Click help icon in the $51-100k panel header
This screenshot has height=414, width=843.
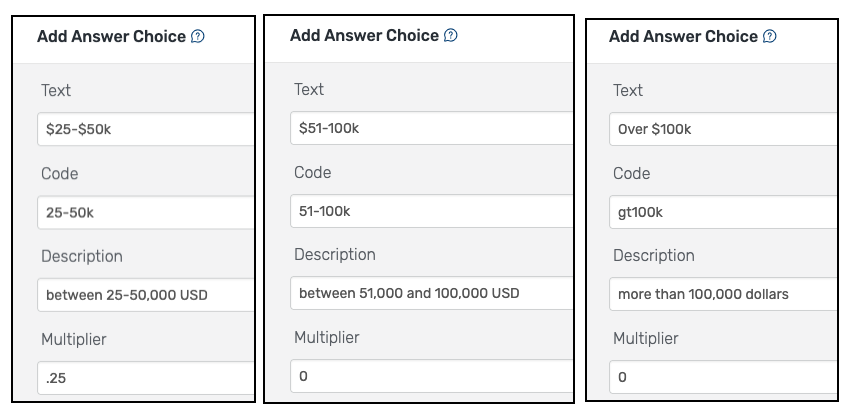point(450,36)
